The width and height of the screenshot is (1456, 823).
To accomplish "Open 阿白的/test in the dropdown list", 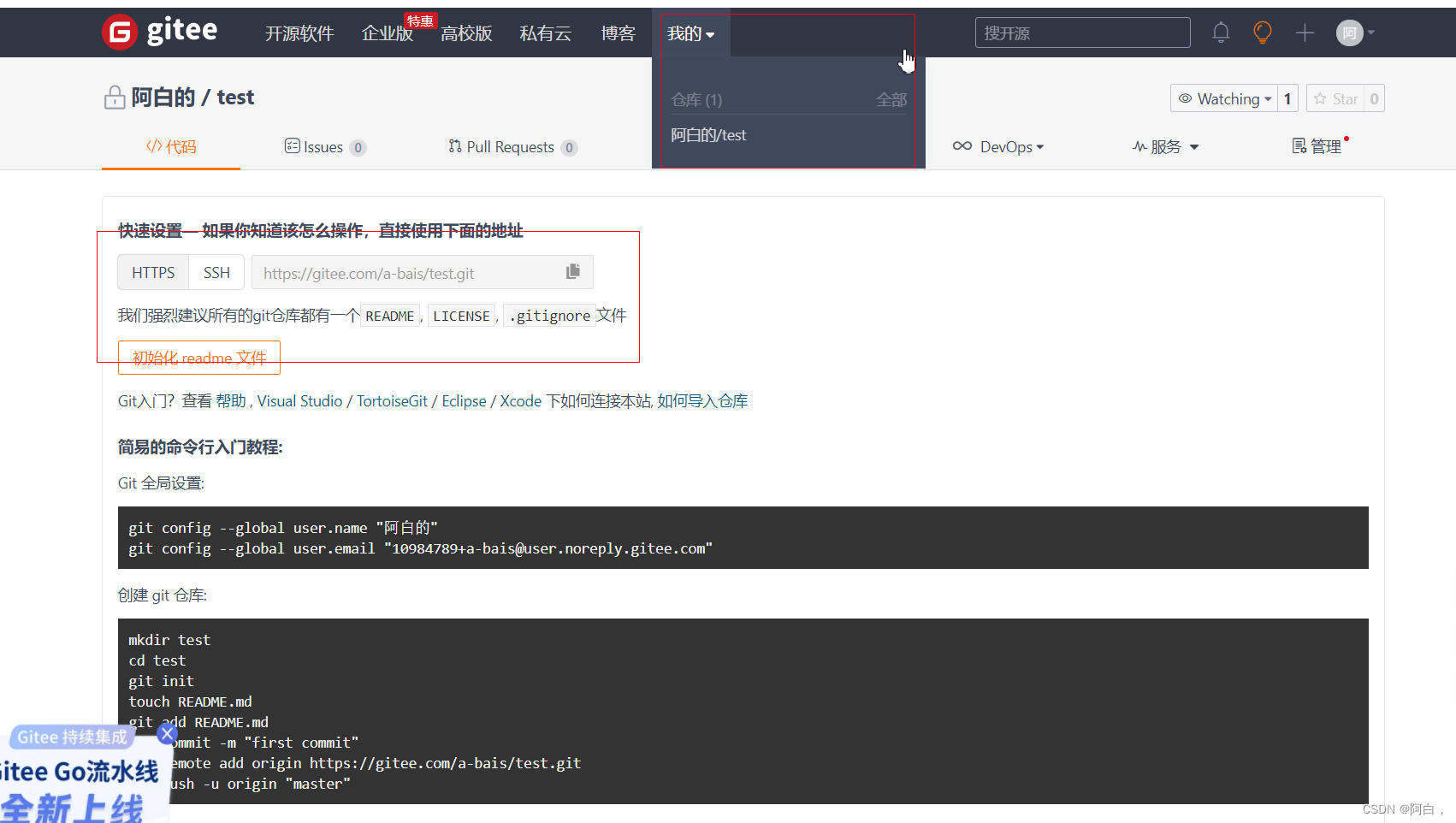I will click(x=708, y=135).
